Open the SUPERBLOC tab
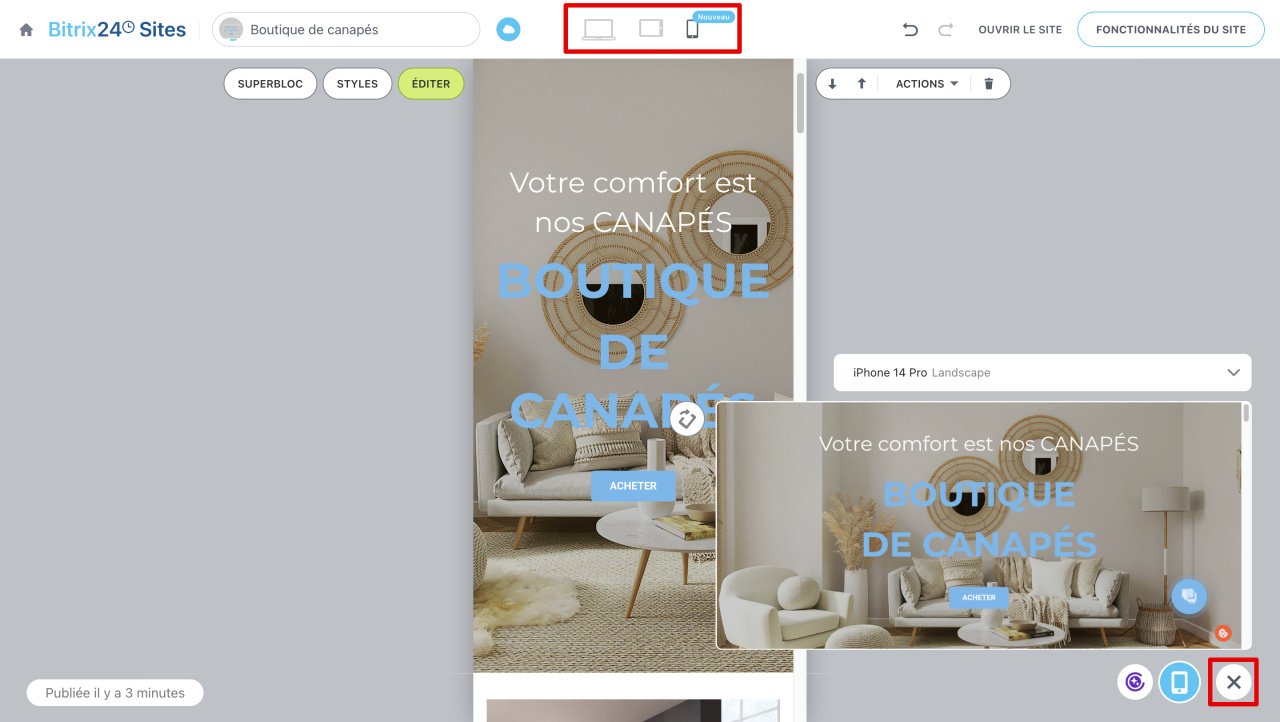1280x722 pixels. pos(270,84)
